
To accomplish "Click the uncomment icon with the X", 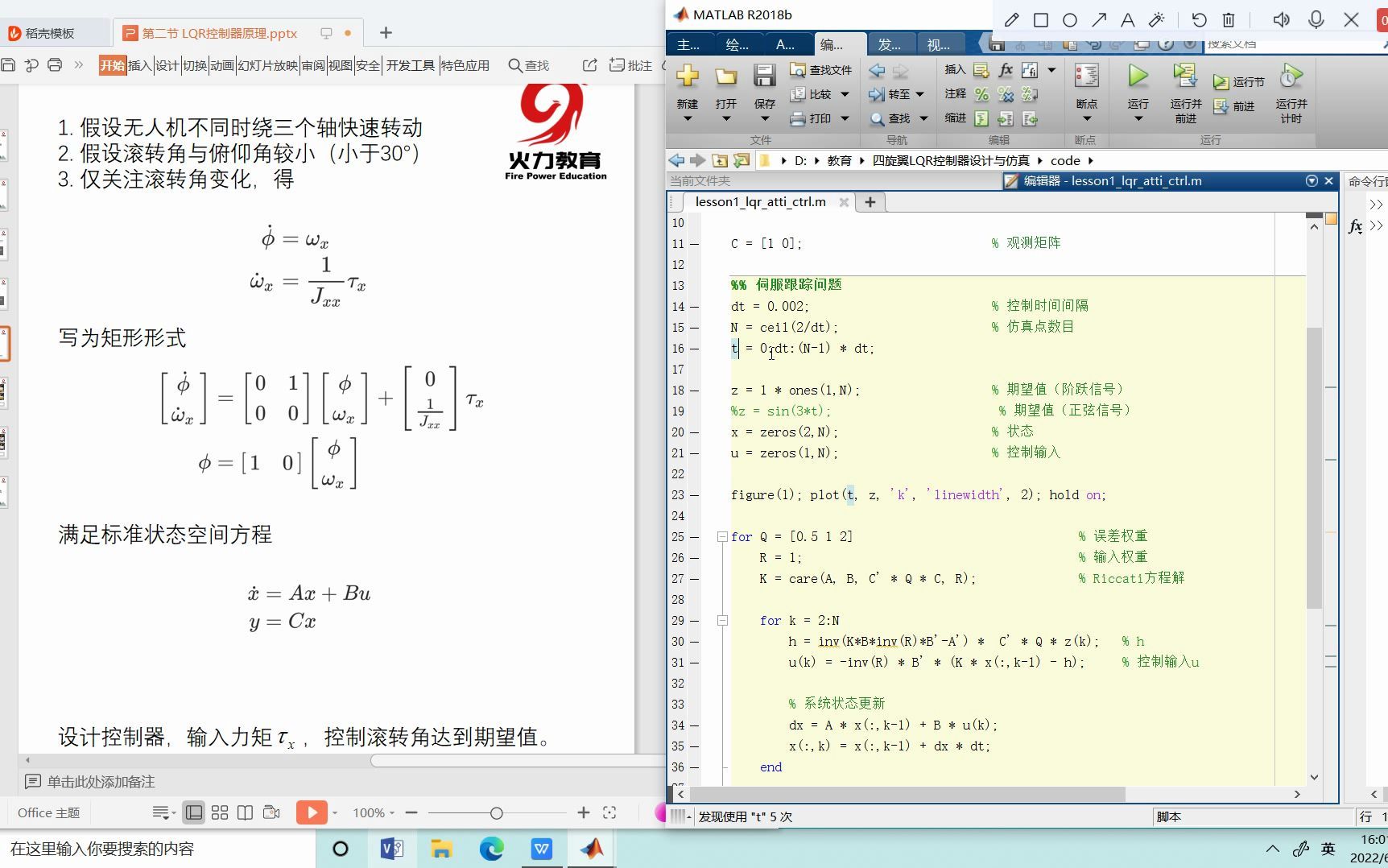I will click(x=1006, y=94).
